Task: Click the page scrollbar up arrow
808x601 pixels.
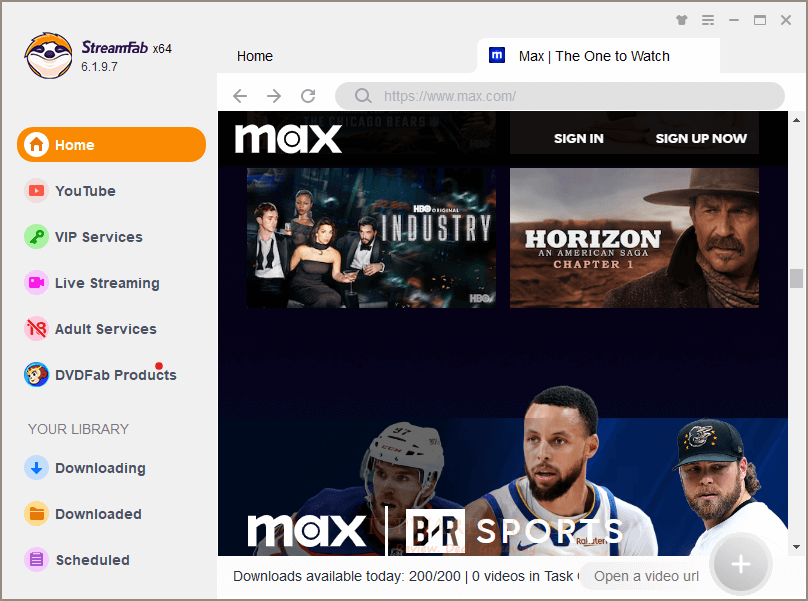Action: point(797,120)
